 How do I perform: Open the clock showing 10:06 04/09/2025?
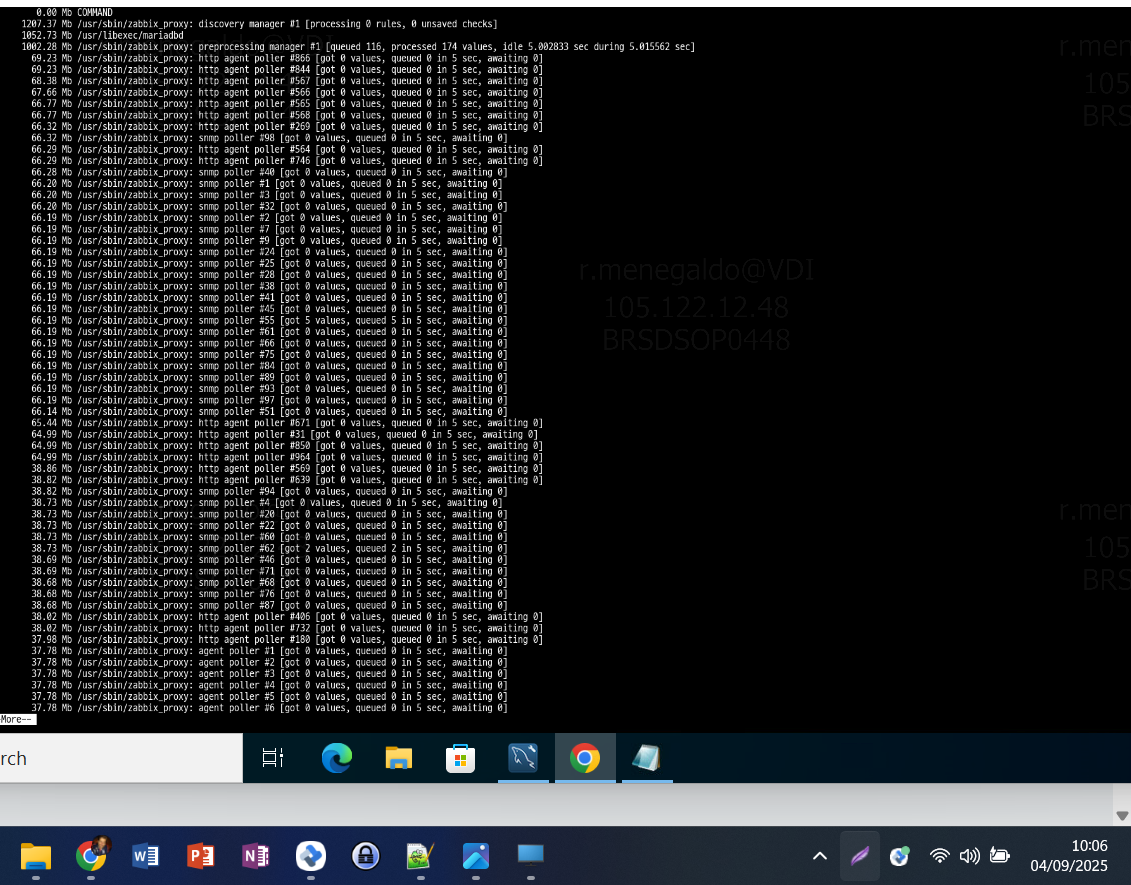tap(1069, 855)
